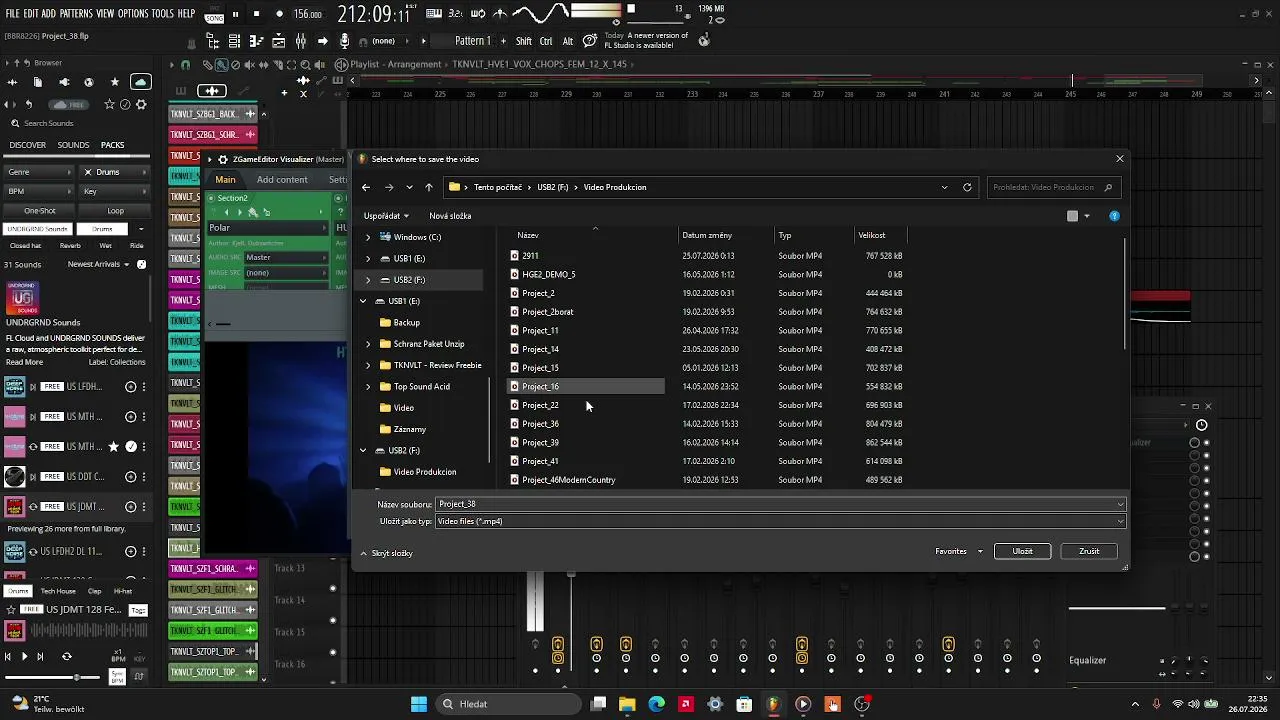
Task: Collapse USB1 (E:) expanded tree node
Action: (363, 301)
